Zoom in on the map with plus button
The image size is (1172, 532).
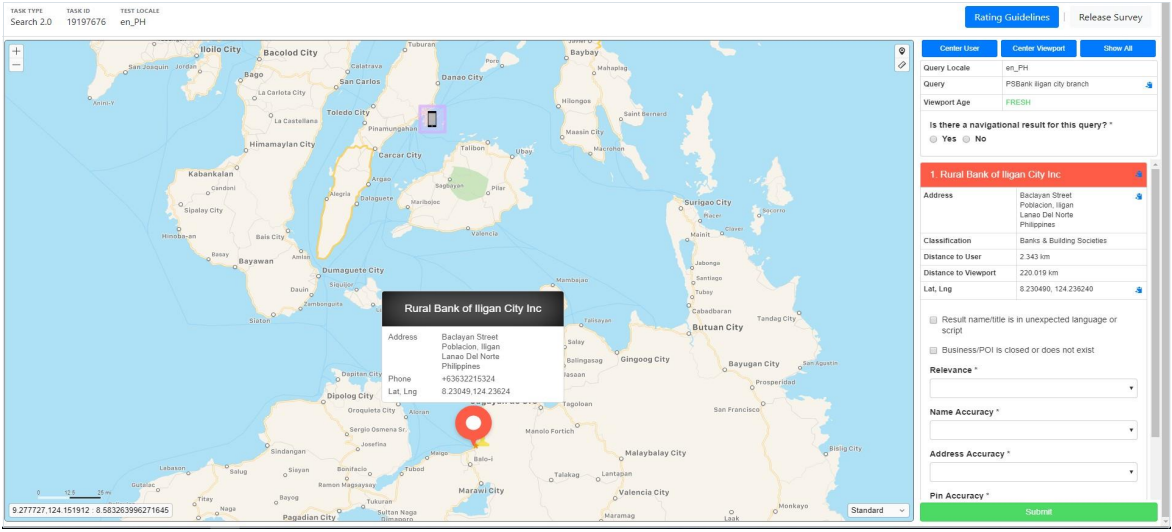click(16, 52)
